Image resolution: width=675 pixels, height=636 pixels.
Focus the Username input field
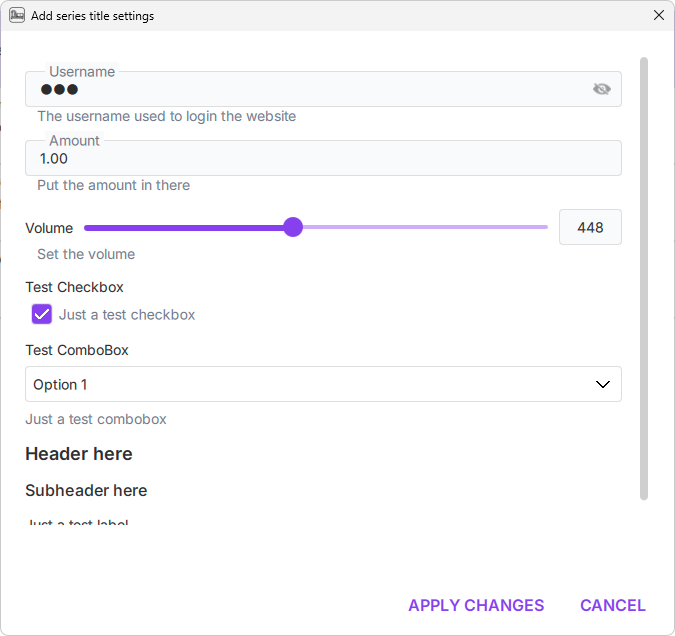click(300, 89)
